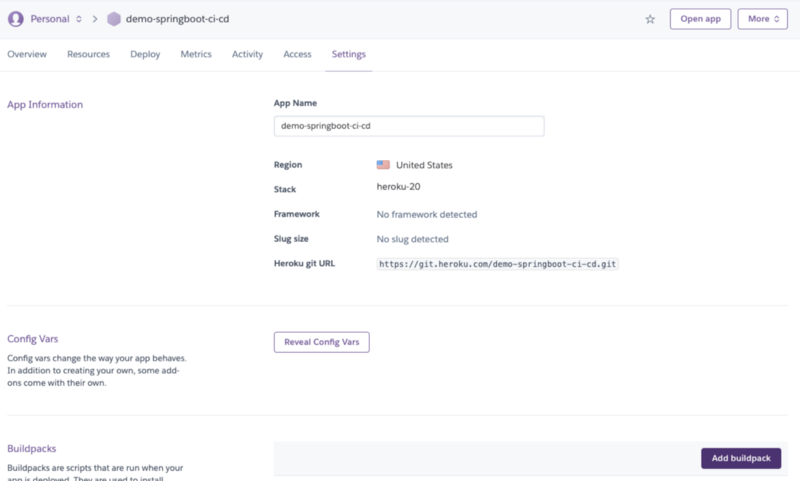Switch to the Overview tab
Viewport: 800px width, 481px height.
[27, 54]
